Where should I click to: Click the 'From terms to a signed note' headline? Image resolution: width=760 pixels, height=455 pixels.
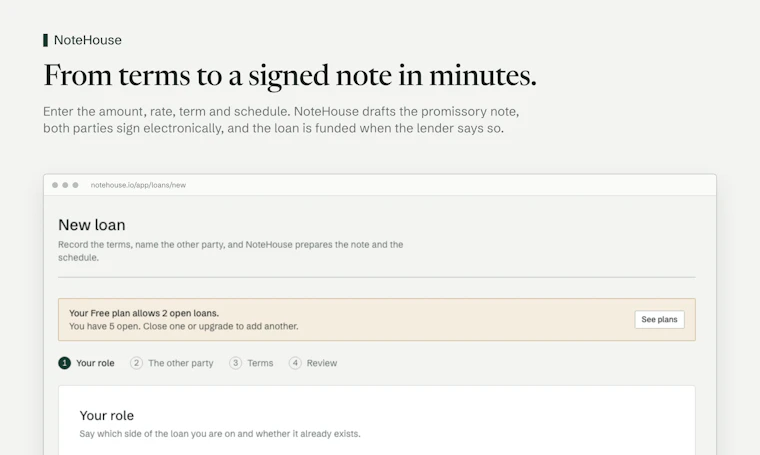[x=290, y=76]
